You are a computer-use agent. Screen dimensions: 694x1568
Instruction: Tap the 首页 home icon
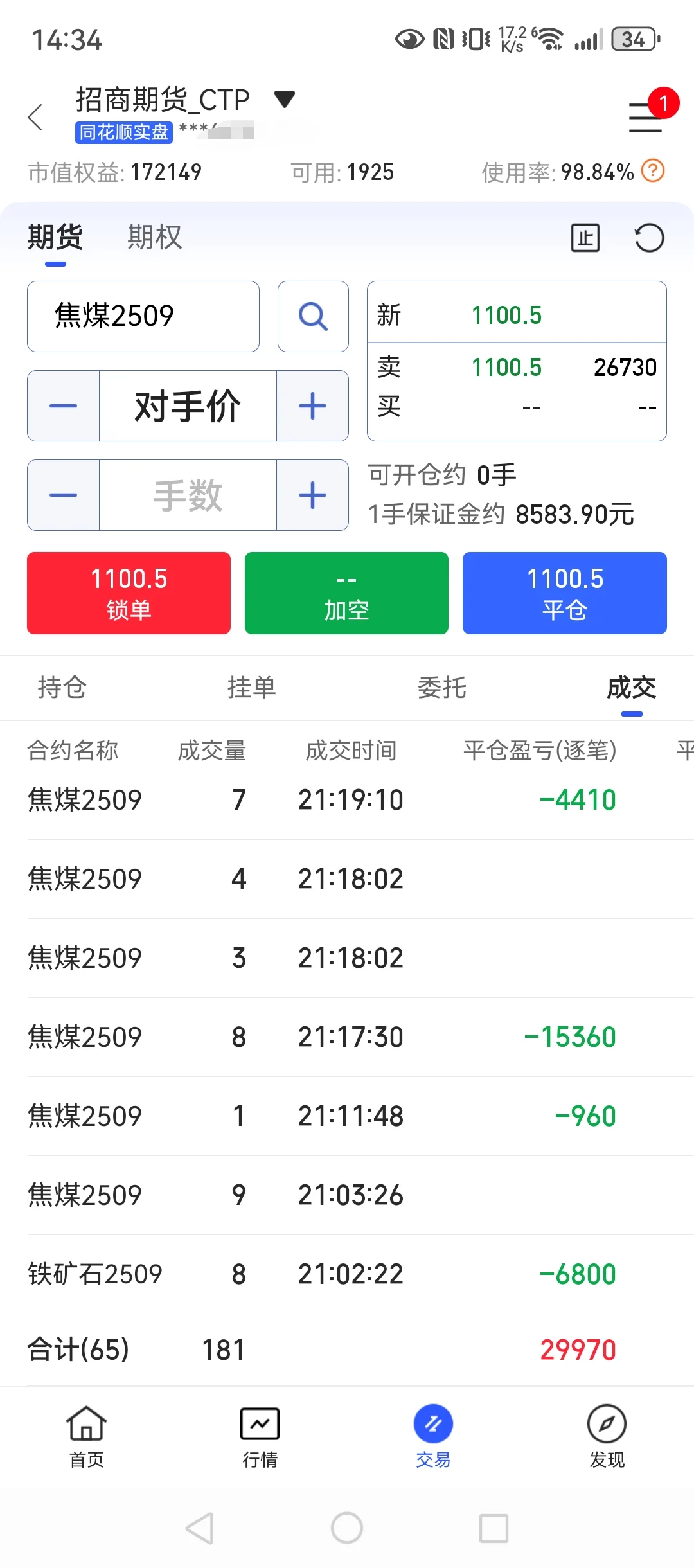[x=86, y=1437]
